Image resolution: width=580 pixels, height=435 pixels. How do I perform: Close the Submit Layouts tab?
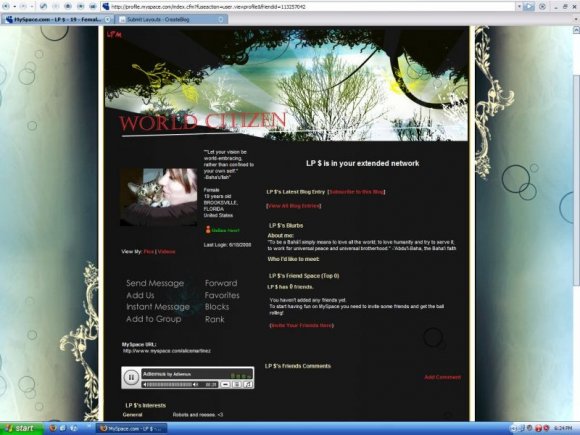click(x=221, y=19)
